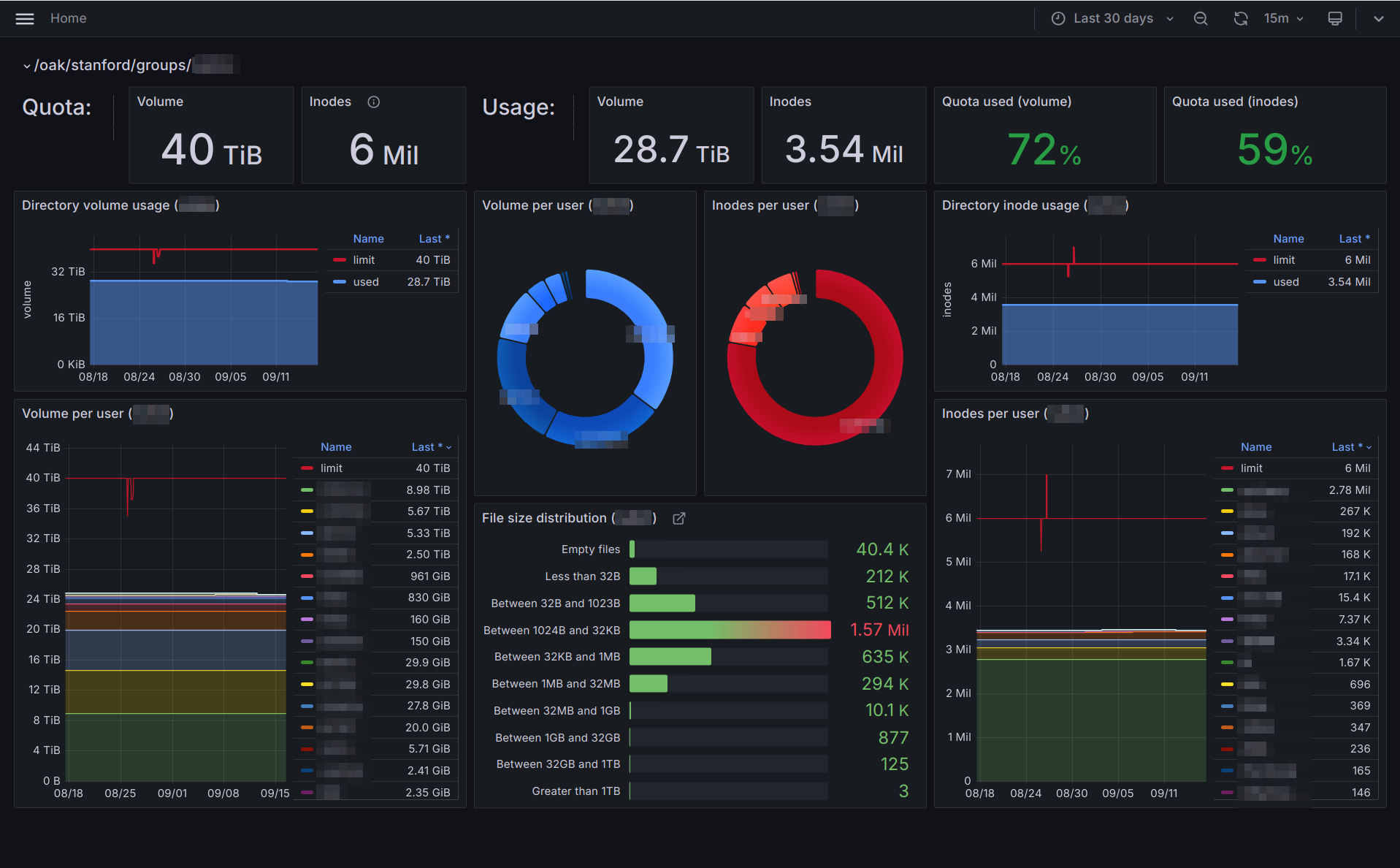Open the Last 30 days time picker
This screenshot has height=868, width=1400.
(1112, 18)
